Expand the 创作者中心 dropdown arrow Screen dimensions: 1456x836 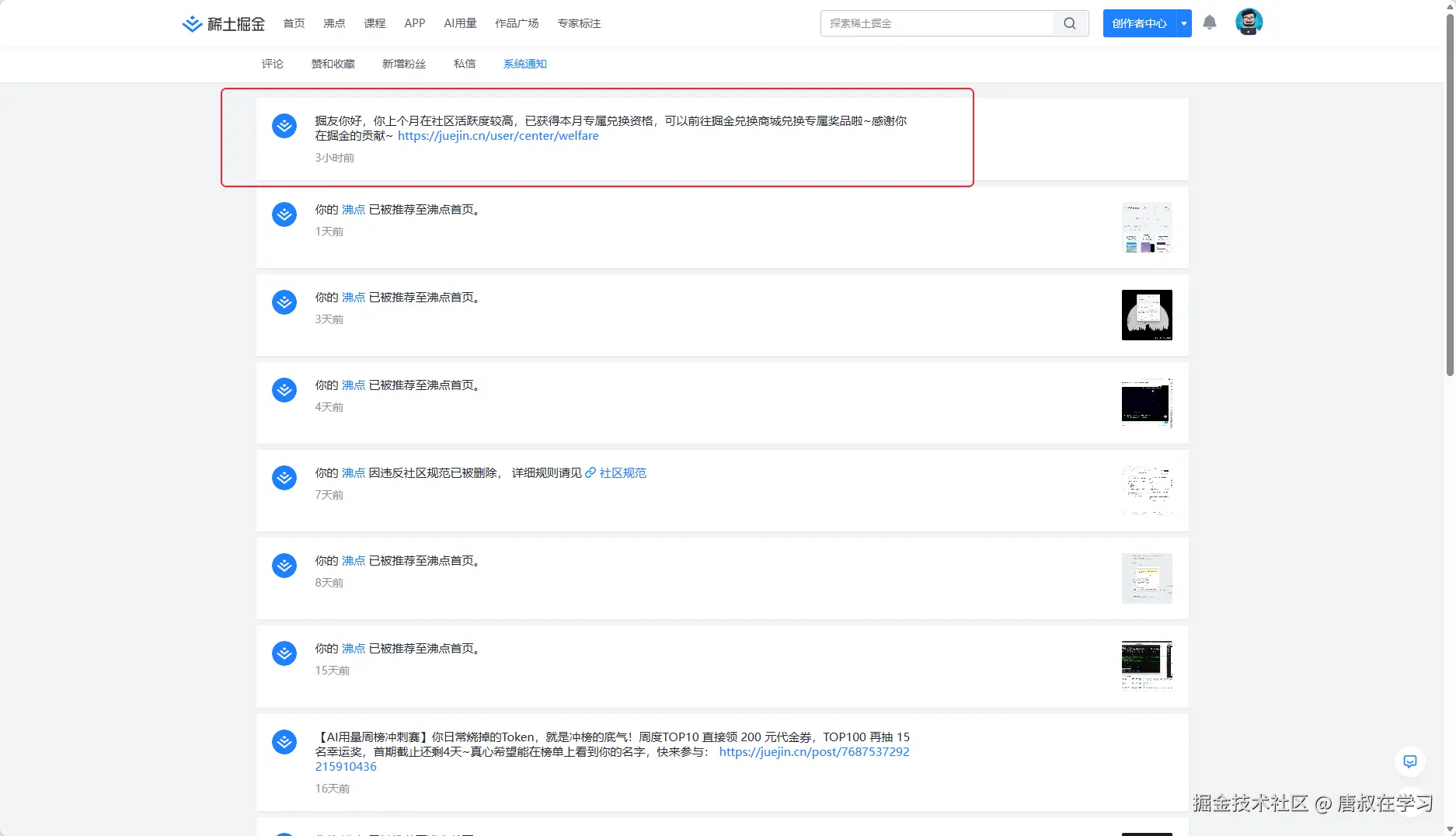1184,23
